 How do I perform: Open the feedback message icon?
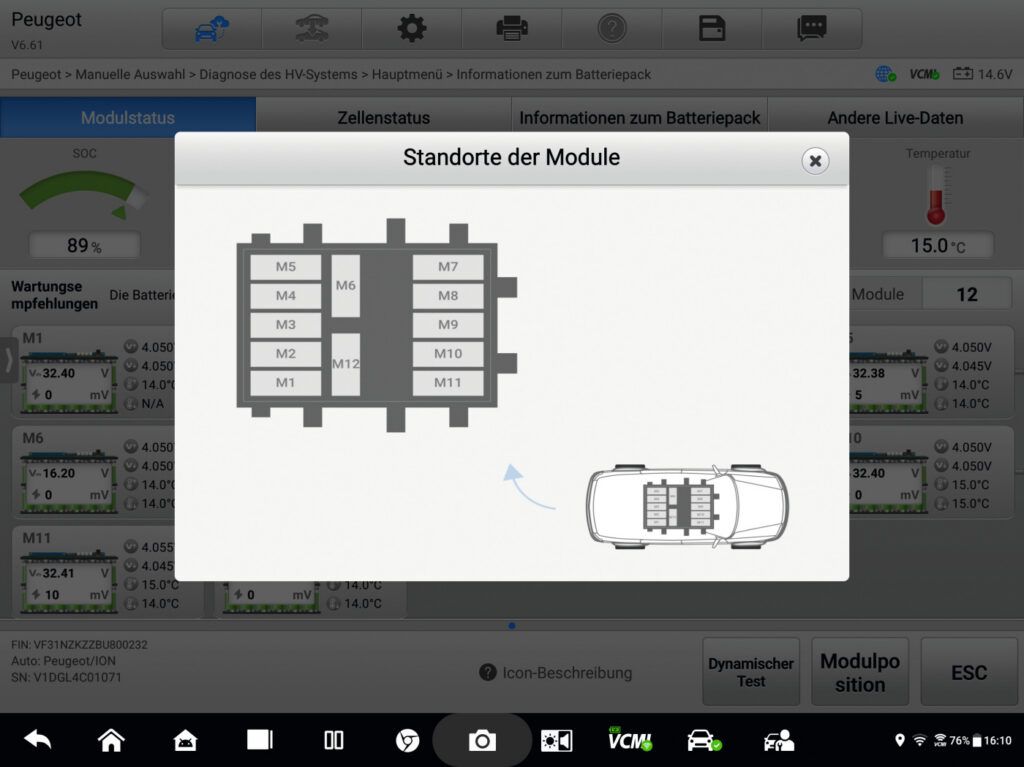pyautogui.click(x=811, y=29)
